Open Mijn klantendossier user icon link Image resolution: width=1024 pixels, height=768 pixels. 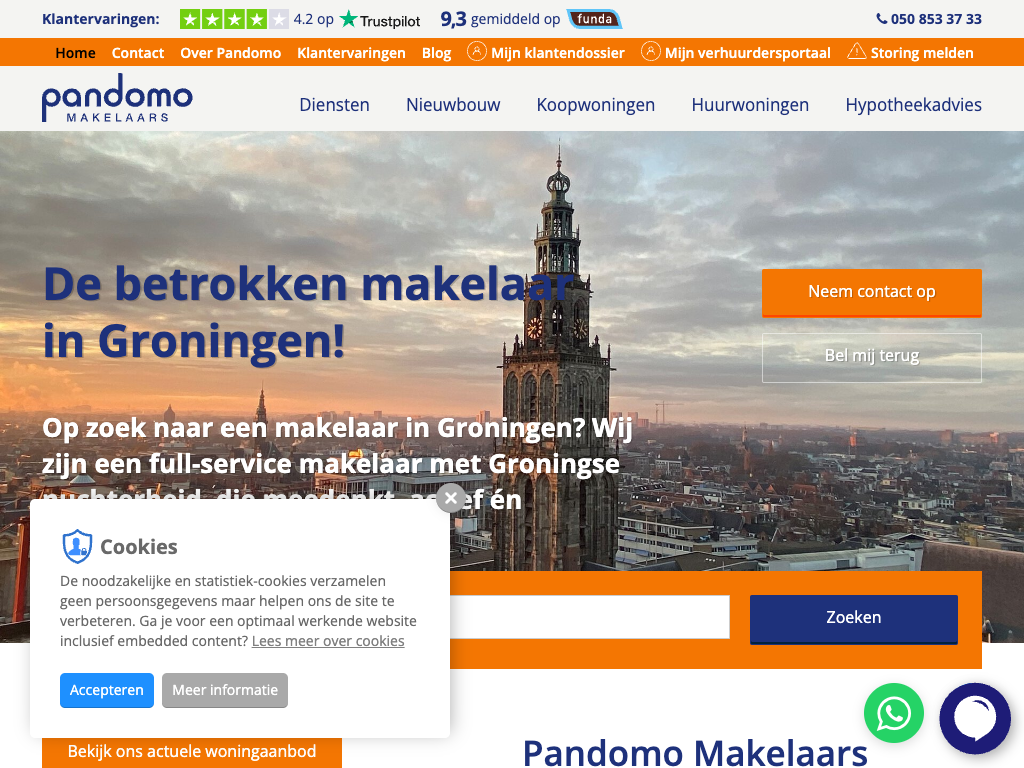[x=546, y=52]
